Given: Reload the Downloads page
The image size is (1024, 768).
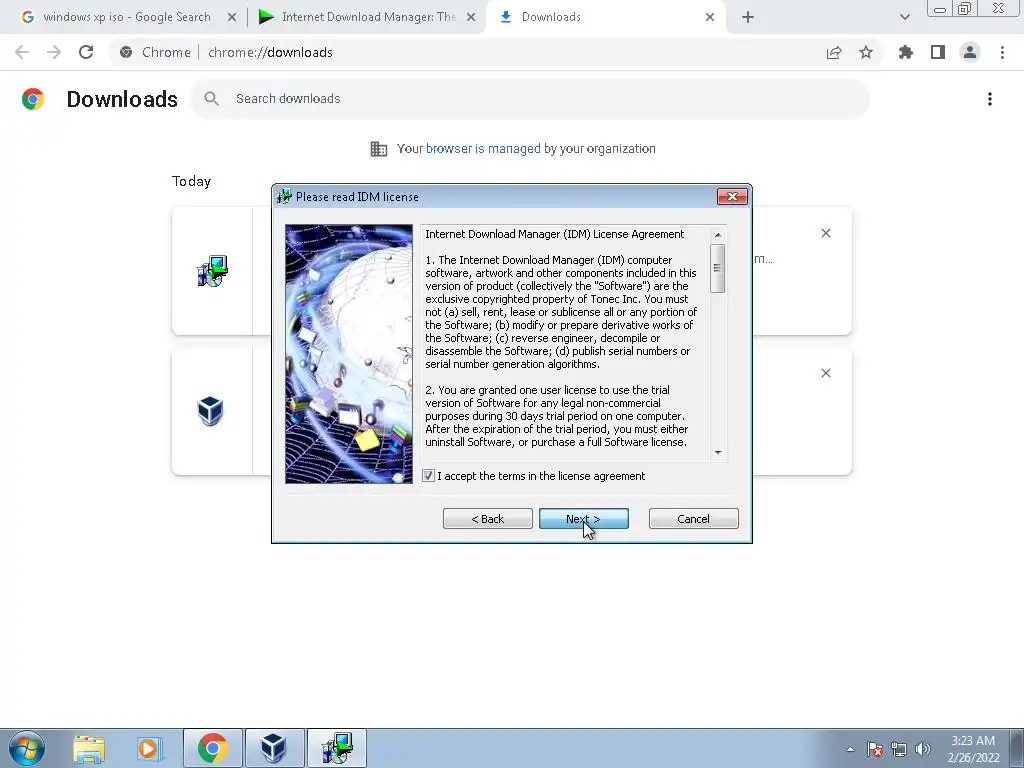Looking at the screenshot, I should click(x=86, y=52).
